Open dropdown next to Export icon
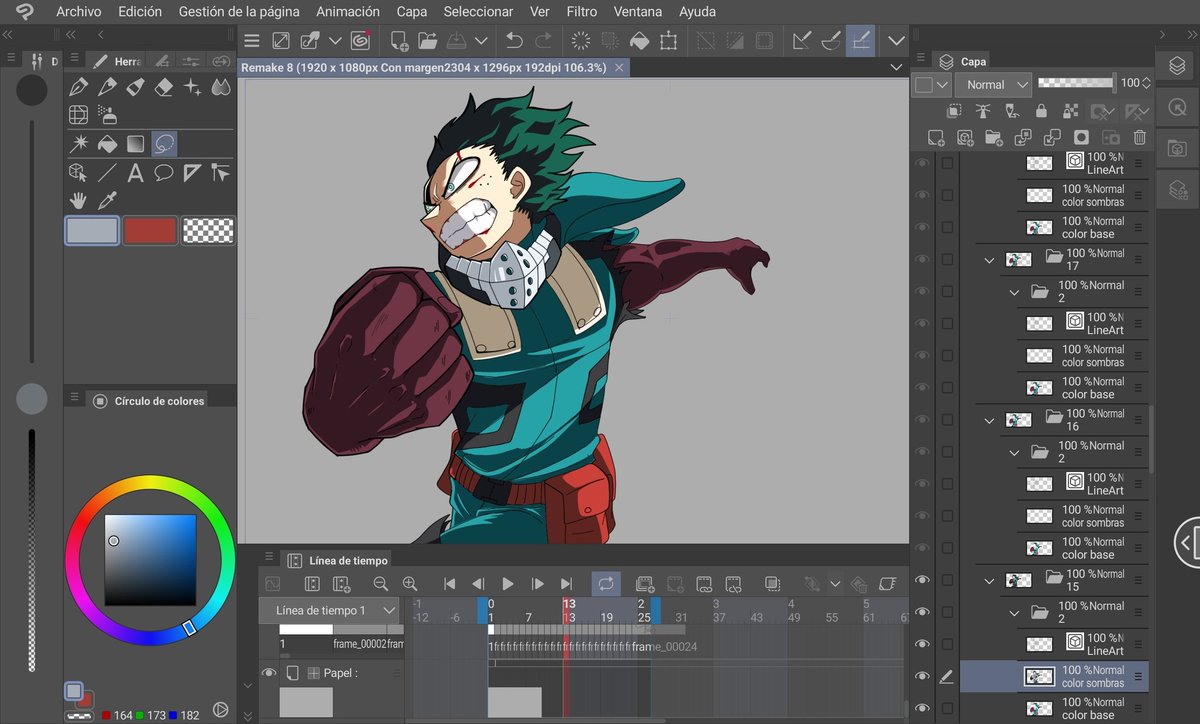Image resolution: width=1200 pixels, height=724 pixels. [481, 41]
